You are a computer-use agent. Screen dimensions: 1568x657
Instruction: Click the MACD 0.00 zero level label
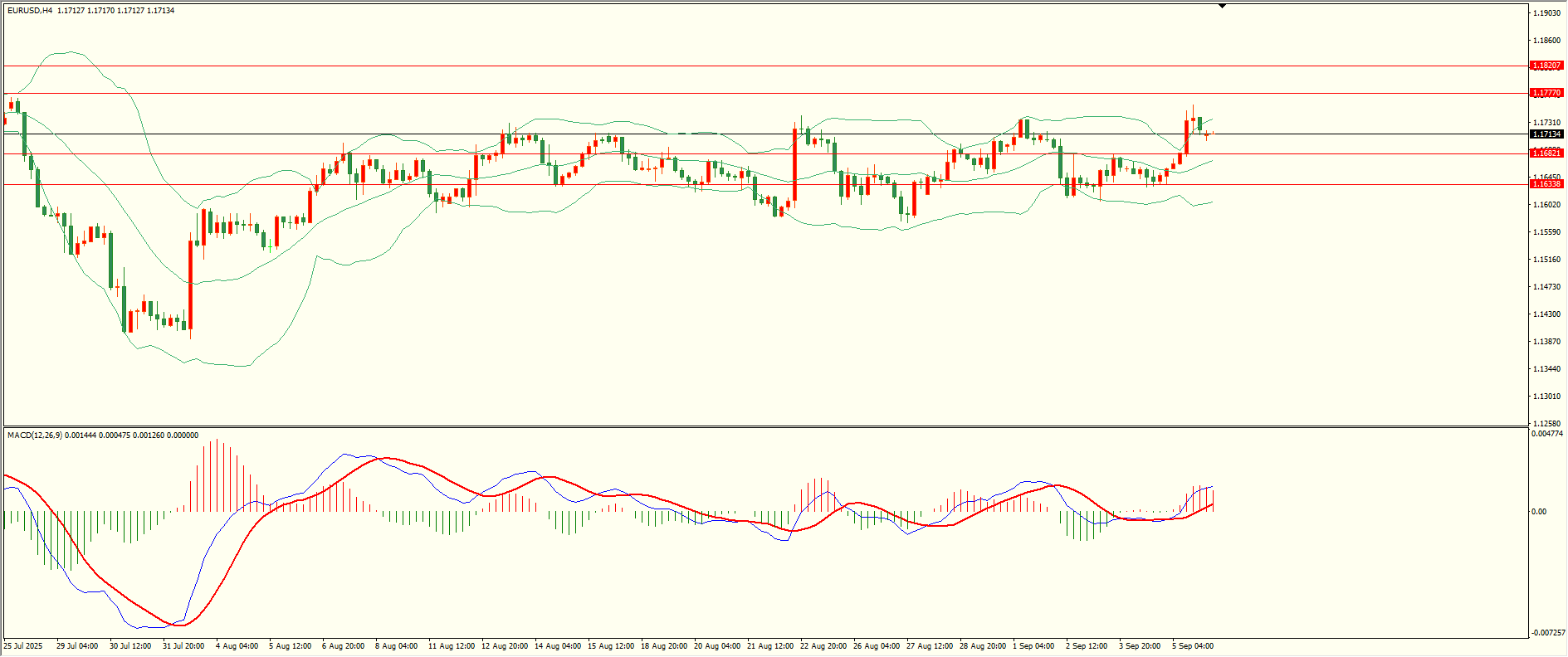1538,512
